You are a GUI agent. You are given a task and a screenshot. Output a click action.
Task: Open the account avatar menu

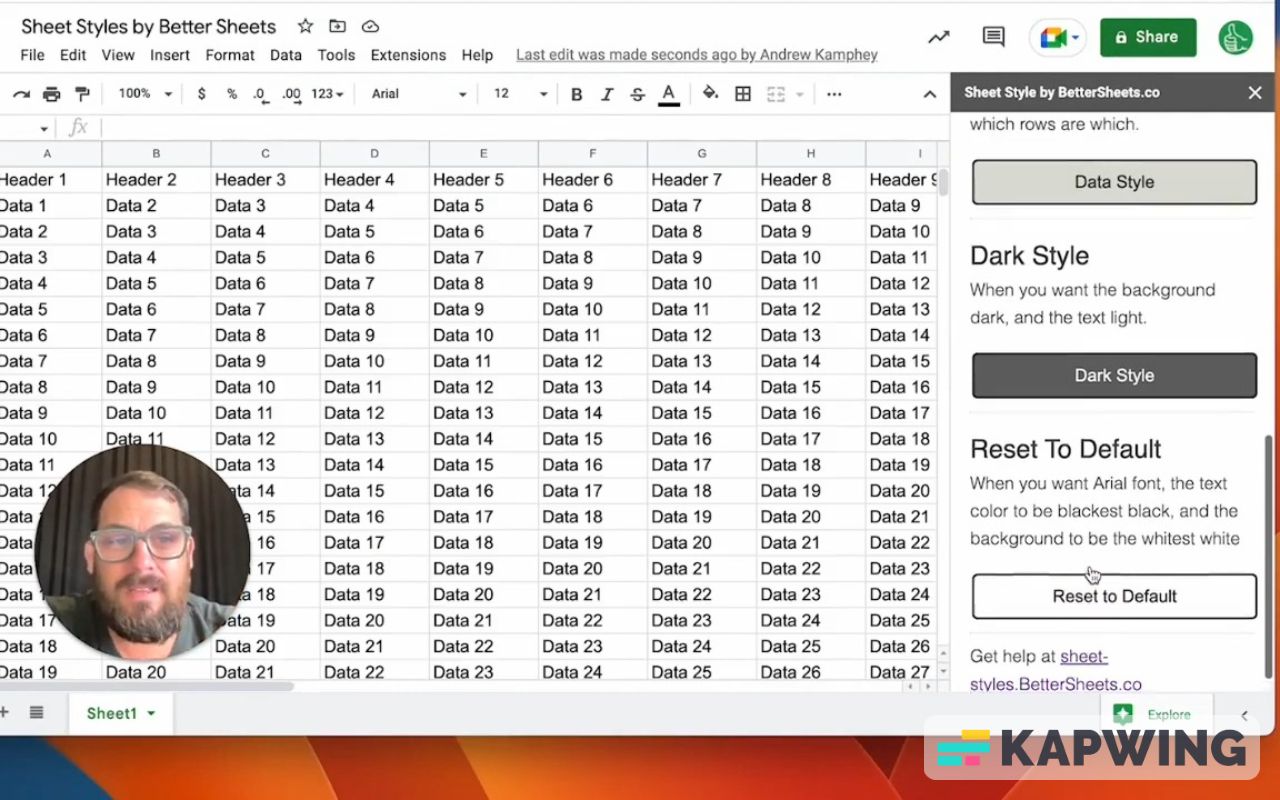point(1236,37)
